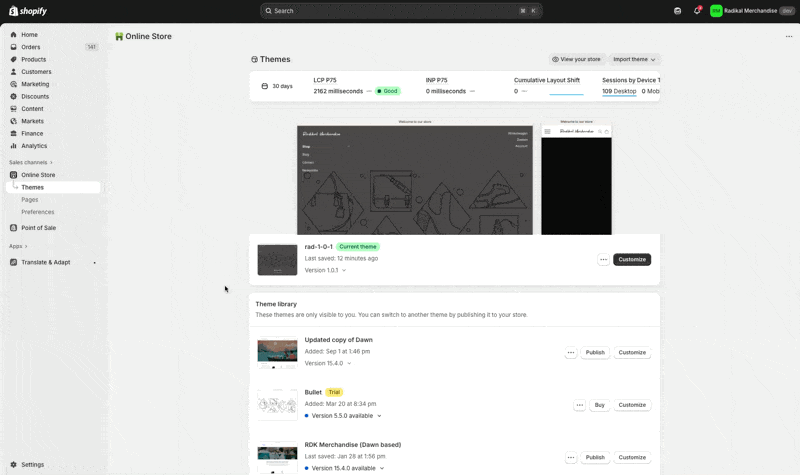Customize the current rad-1-0-1 theme
Image resolution: width=800 pixels, height=475 pixels.
632,260
